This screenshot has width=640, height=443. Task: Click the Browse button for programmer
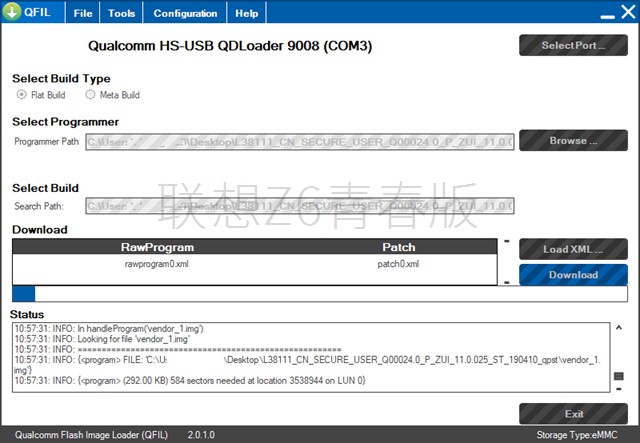click(x=573, y=140)
